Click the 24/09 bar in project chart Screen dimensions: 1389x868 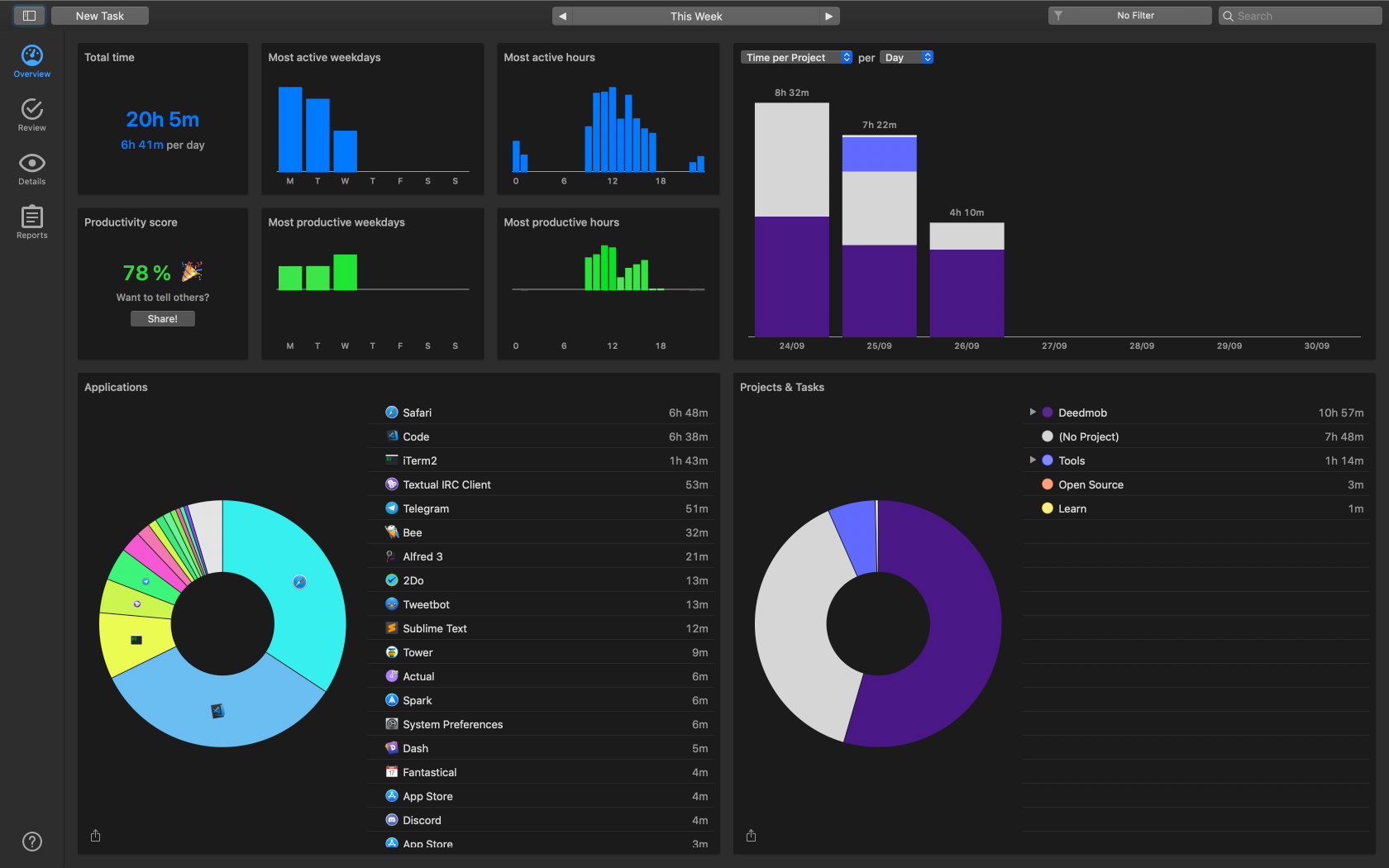pos(792,219)
